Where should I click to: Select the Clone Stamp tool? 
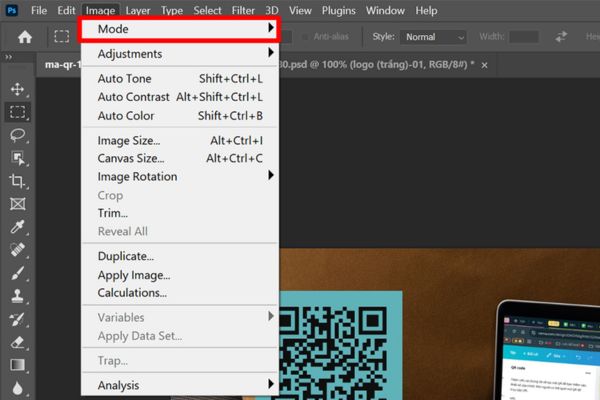(17, 296)
